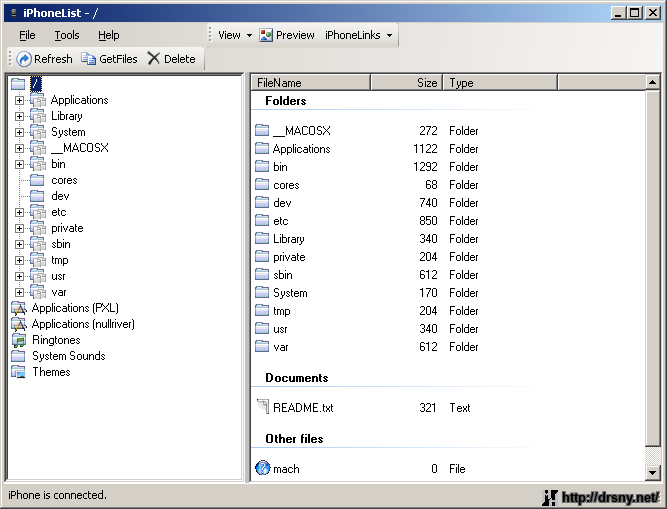Select usr label in the folder tree
Image resolution: width=667 pixels, height=509 pixels.
click(58, 276)
